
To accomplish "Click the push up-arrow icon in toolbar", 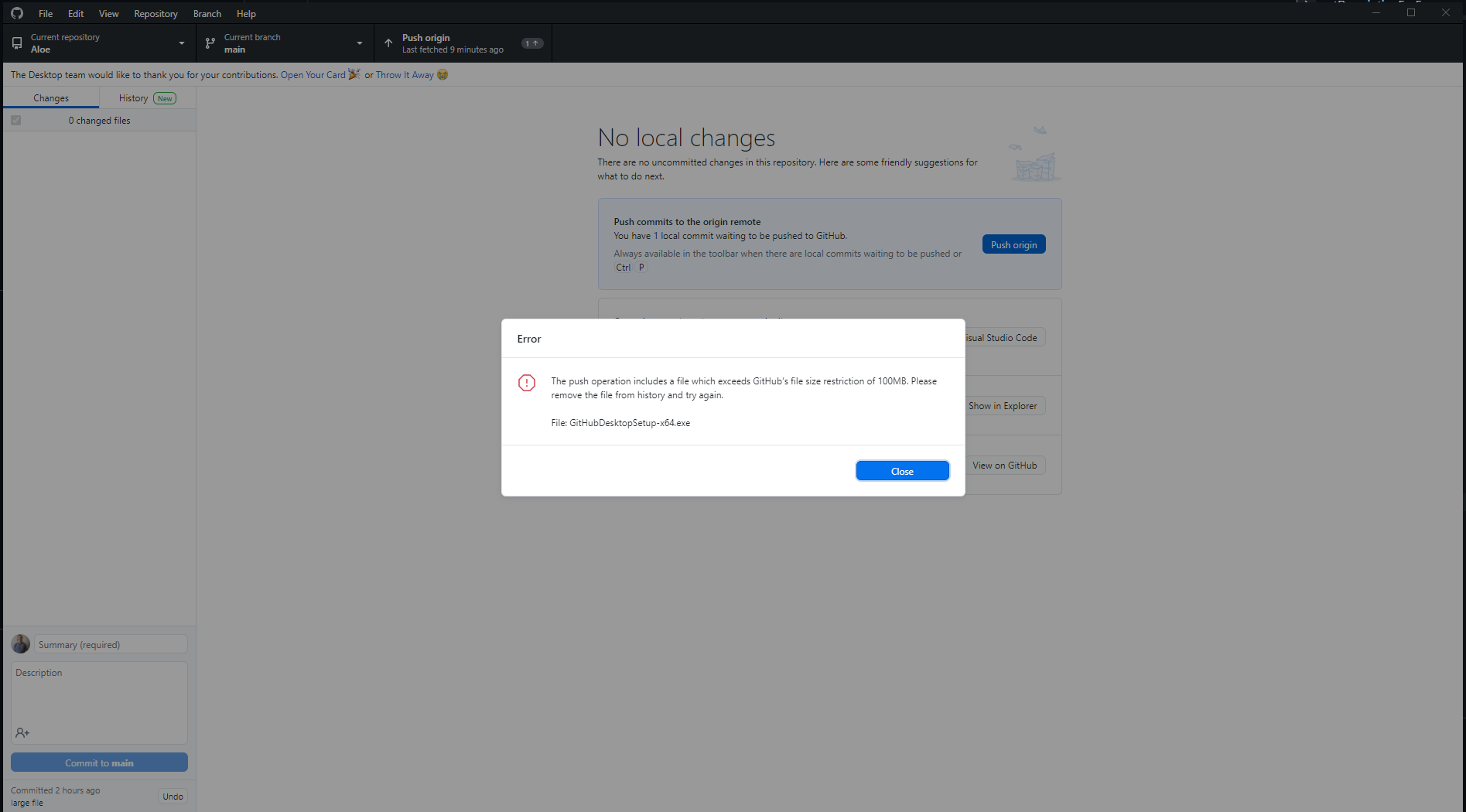I will tap(388, 43).
